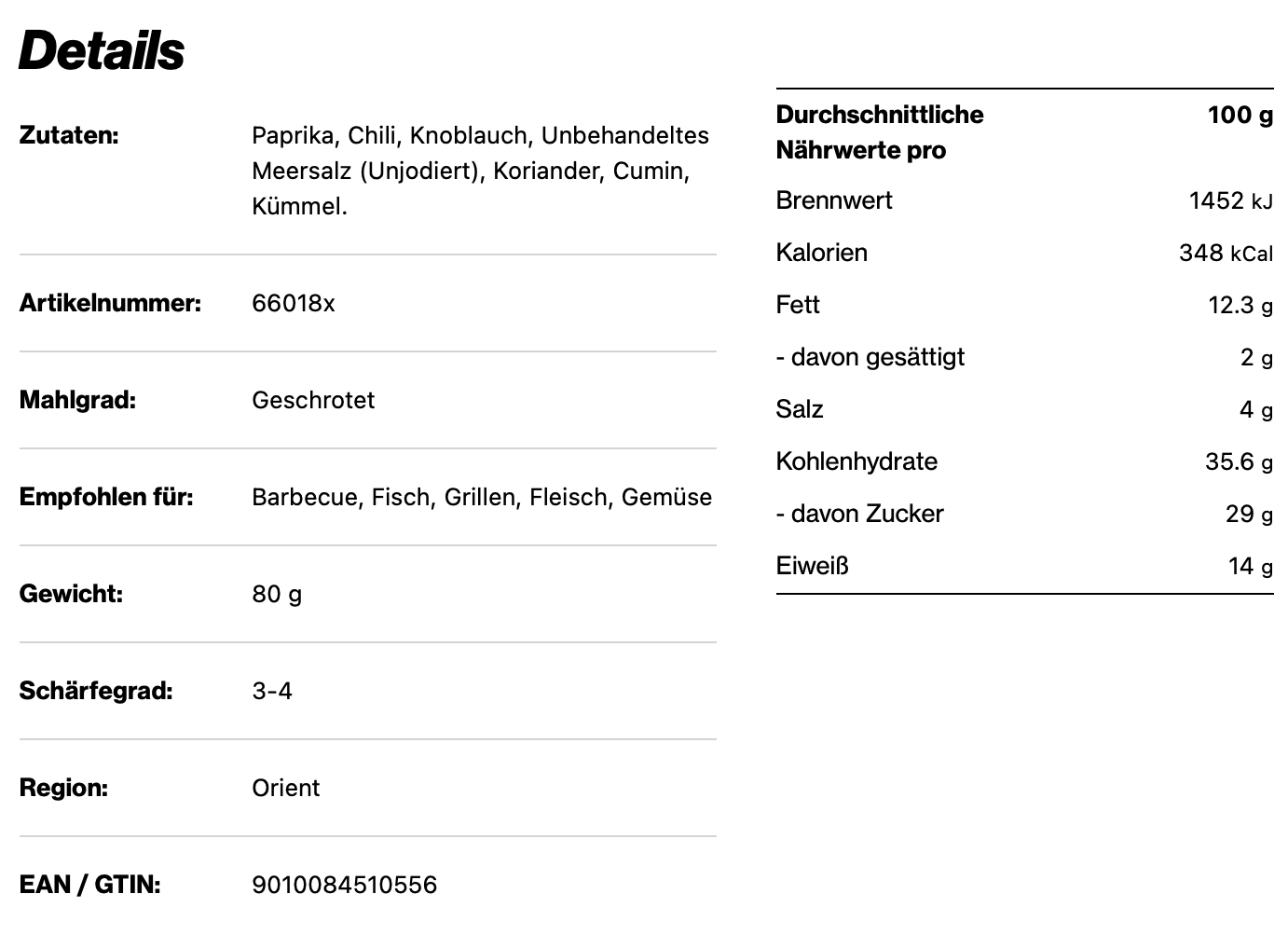The height and width of the screenshot is (949, 1288).
Task: Click the Zutaten label
Action: pos(69,135)
